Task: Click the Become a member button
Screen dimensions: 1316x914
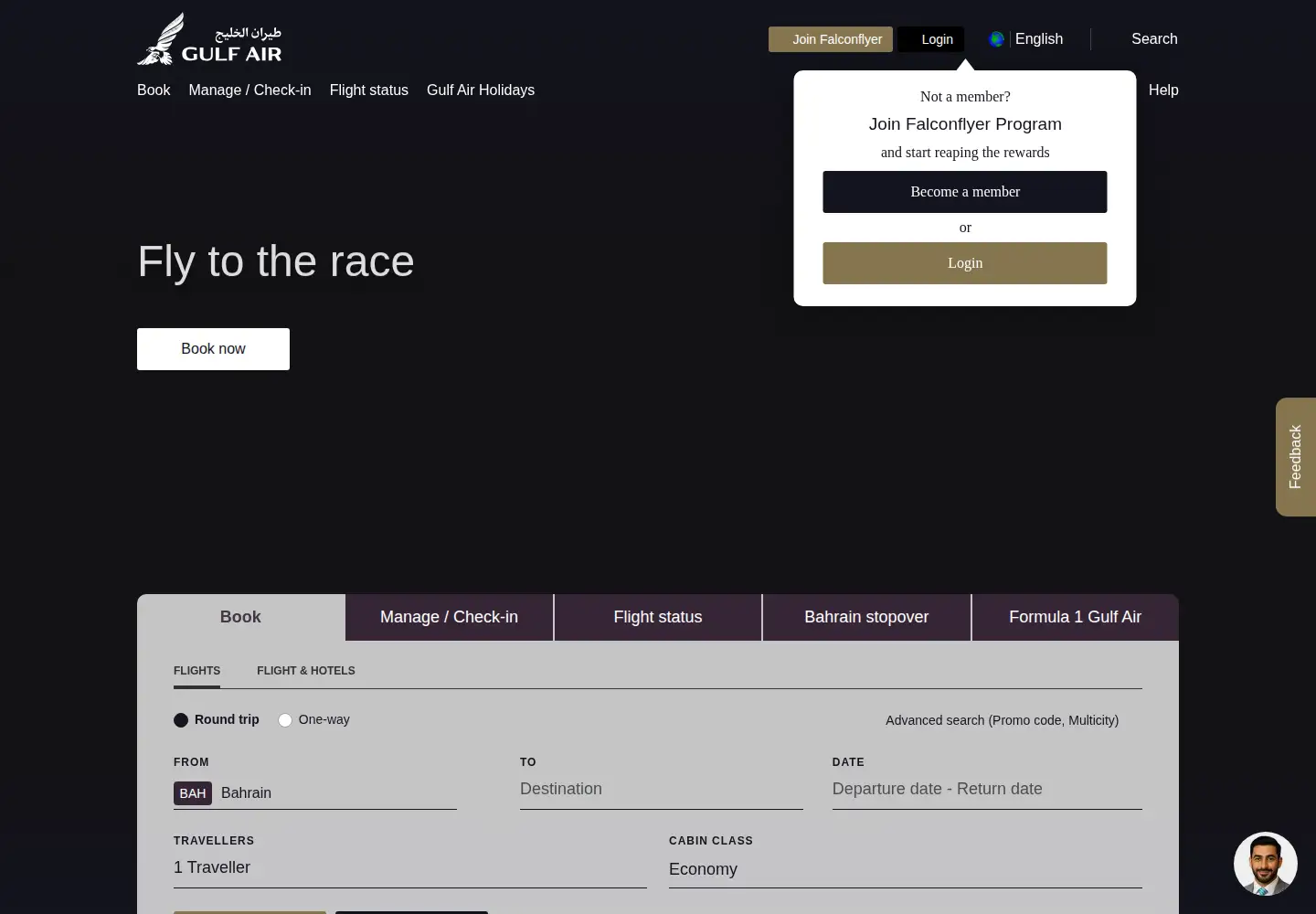Action: [x=965, y=192]
